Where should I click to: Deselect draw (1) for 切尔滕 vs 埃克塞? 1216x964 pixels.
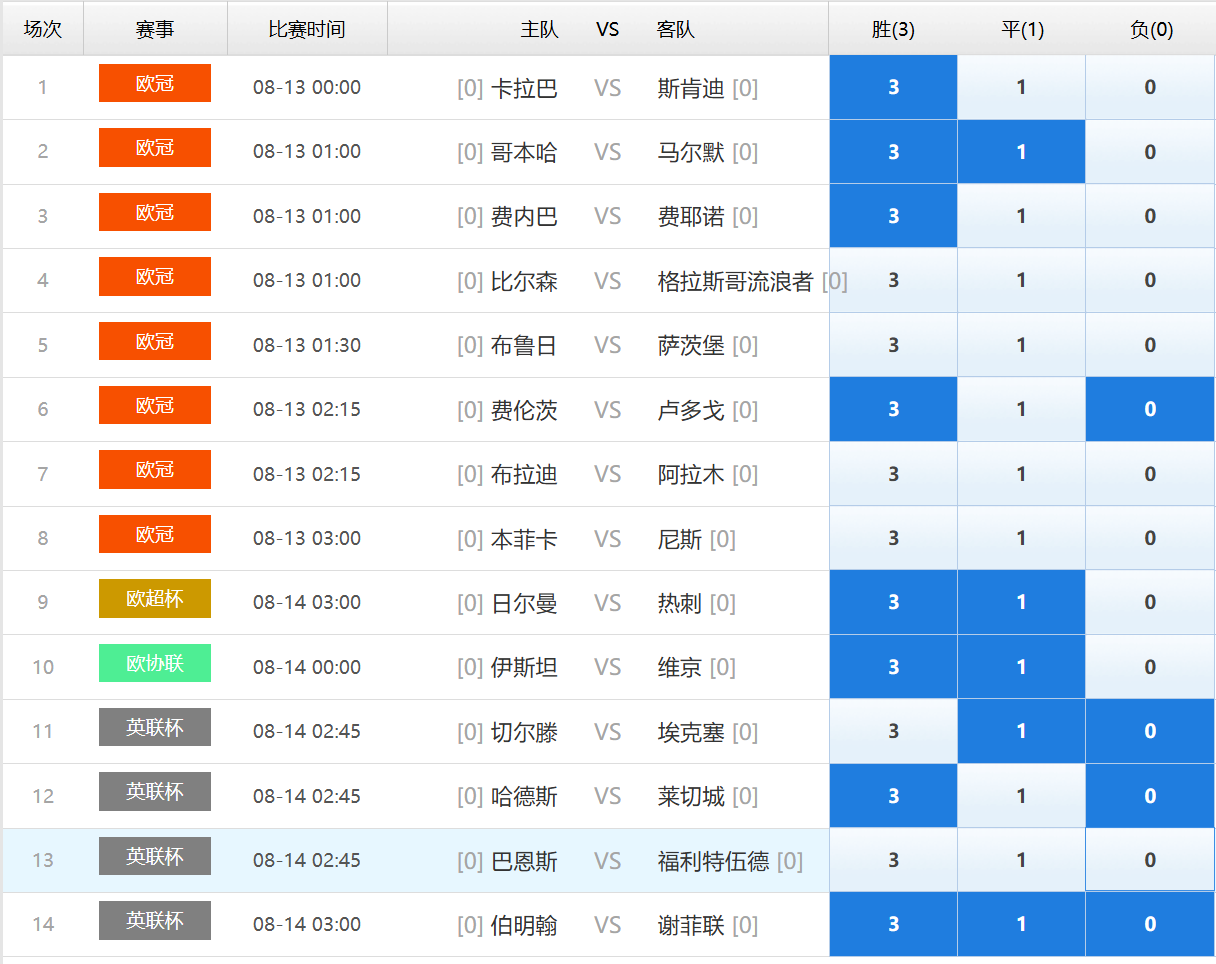1021,731
